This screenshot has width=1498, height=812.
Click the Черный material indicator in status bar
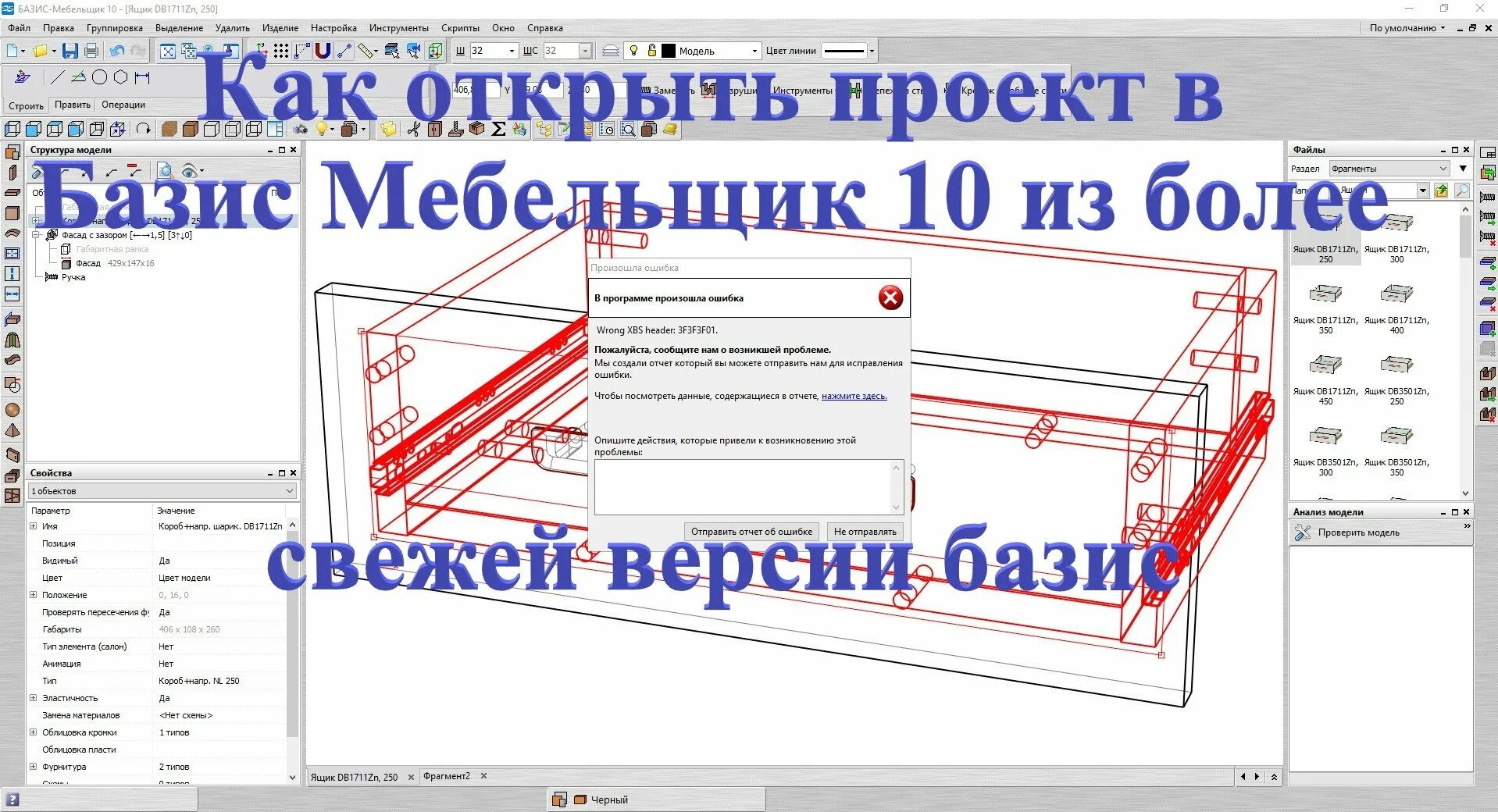(x=601, y=800)
